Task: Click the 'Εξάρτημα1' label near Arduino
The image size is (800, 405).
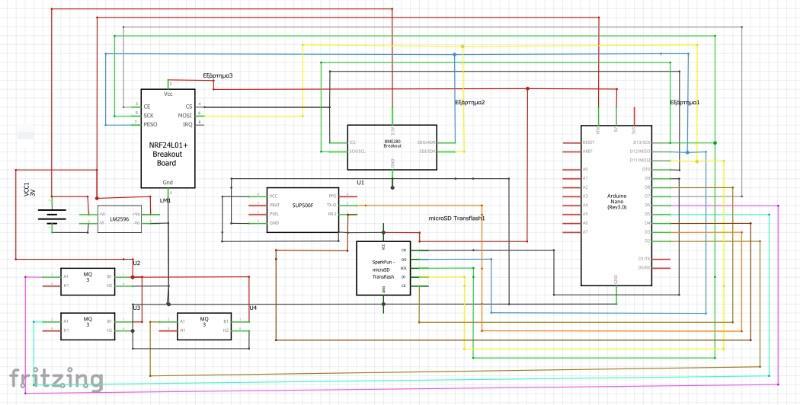Action: [x=685, y=103]
